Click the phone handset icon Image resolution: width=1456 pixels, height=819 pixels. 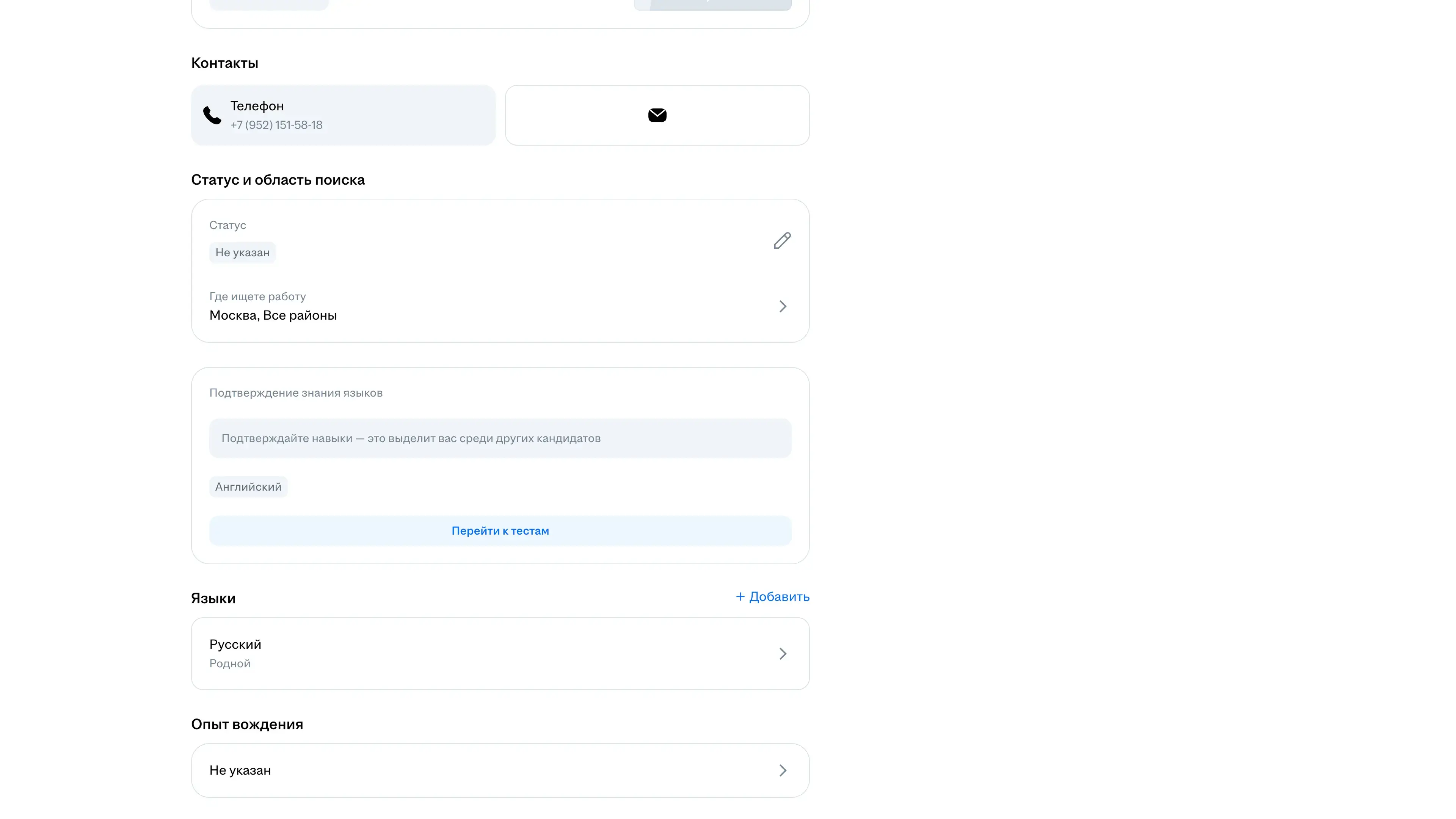[212, 115]
